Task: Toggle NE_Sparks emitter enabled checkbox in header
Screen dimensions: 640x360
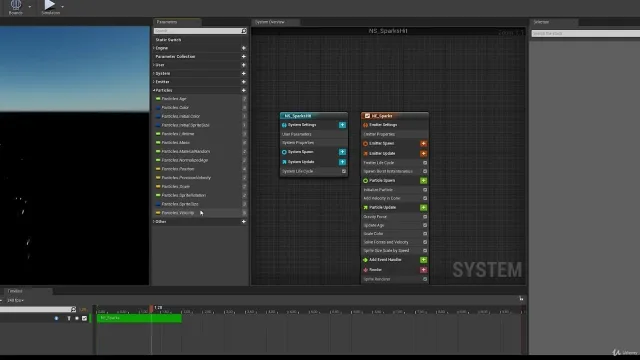Action: tap(367, 116)
